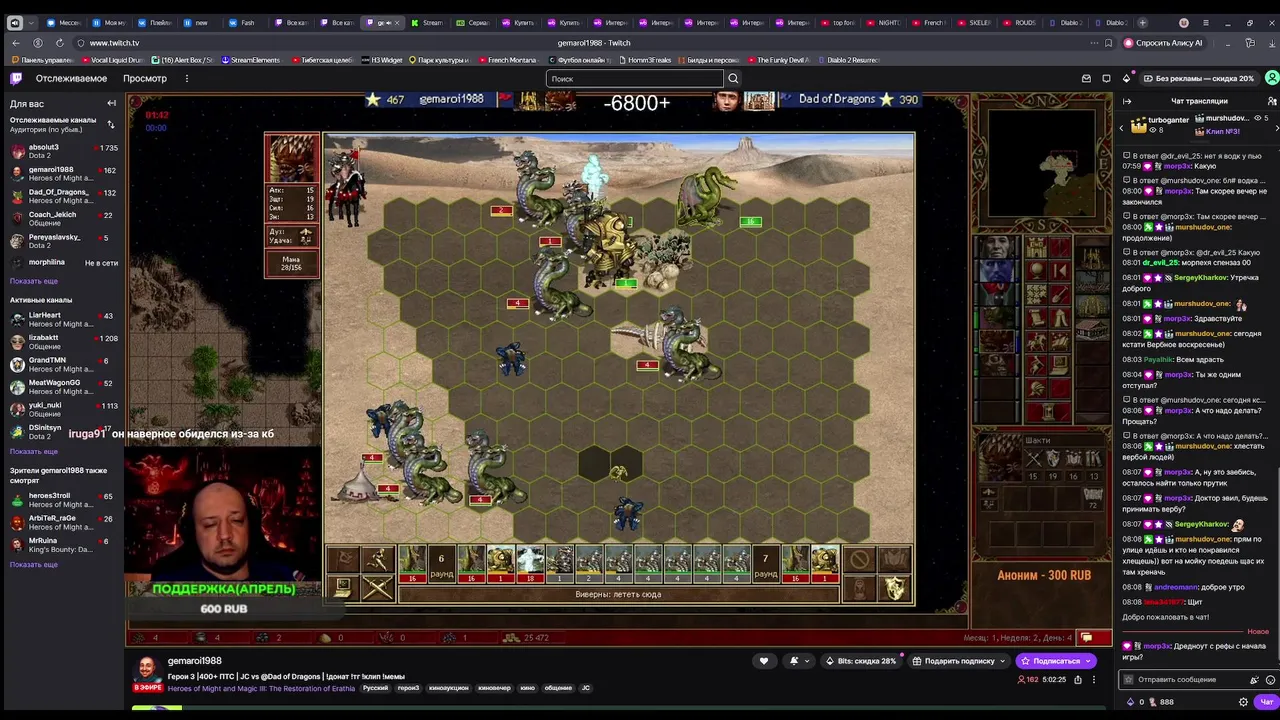Show more active channels
Screen dimensions: 1280x720
(34, 451)
